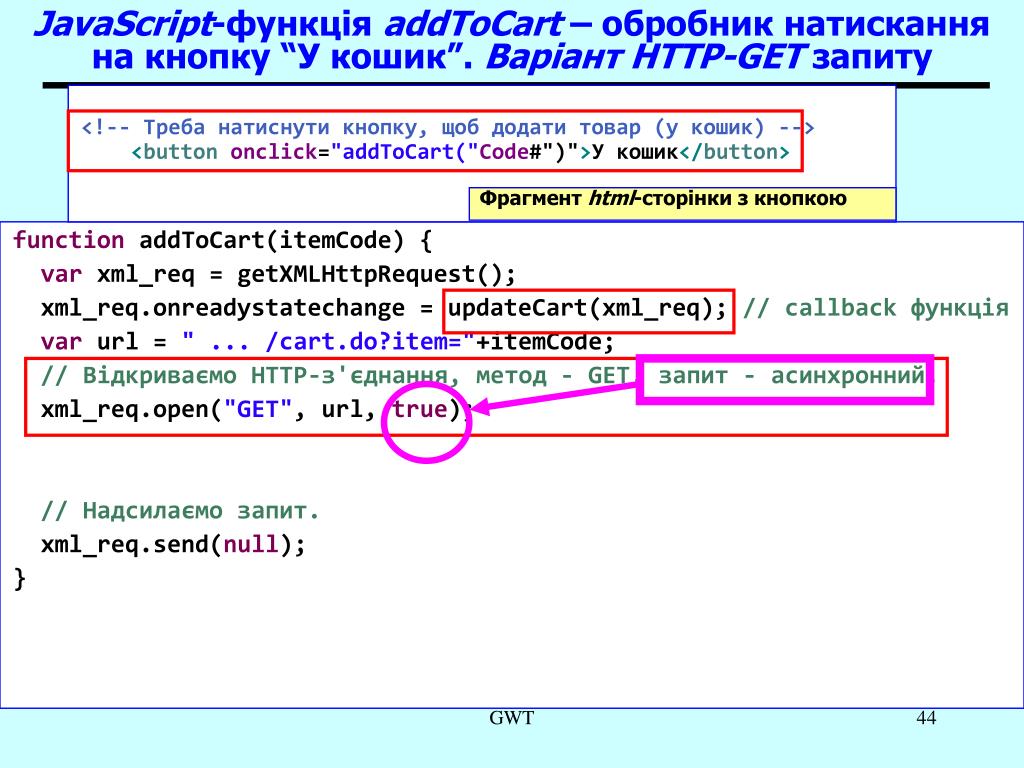Click comment '// Надсилаємо запит.'
1024x768 pixels.
click(x=180, y=511)
